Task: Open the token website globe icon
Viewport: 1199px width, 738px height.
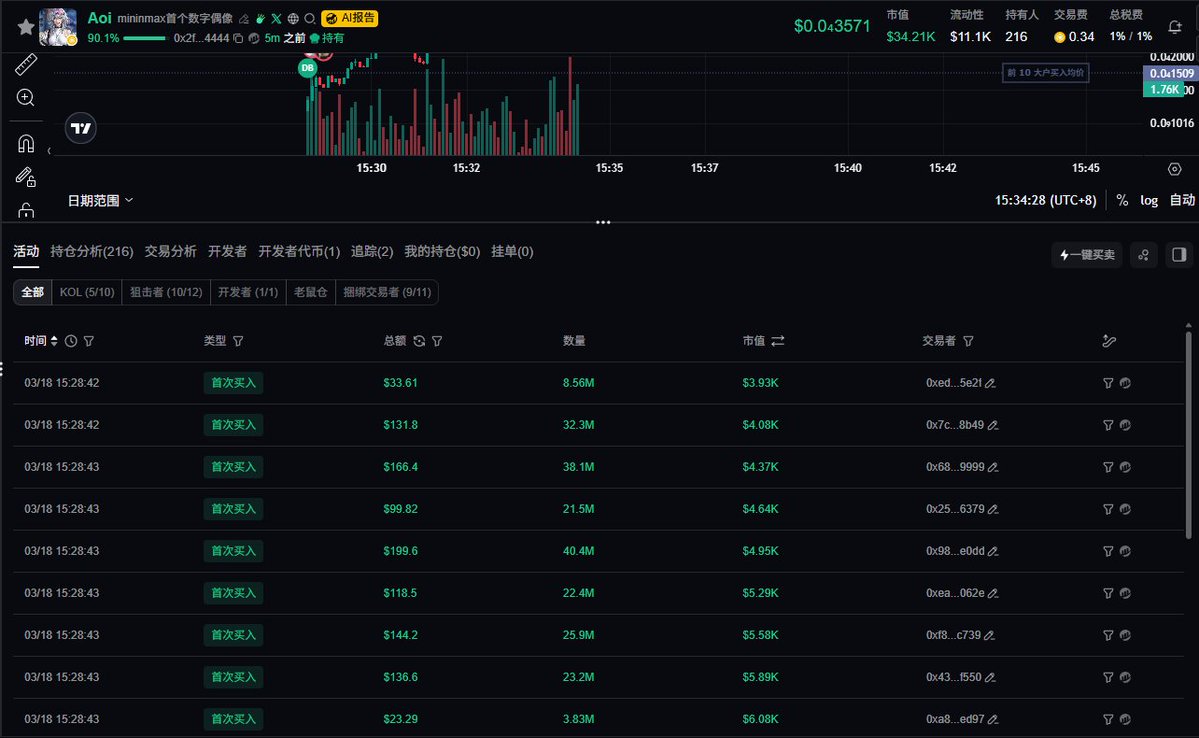Action: point(293,18)
